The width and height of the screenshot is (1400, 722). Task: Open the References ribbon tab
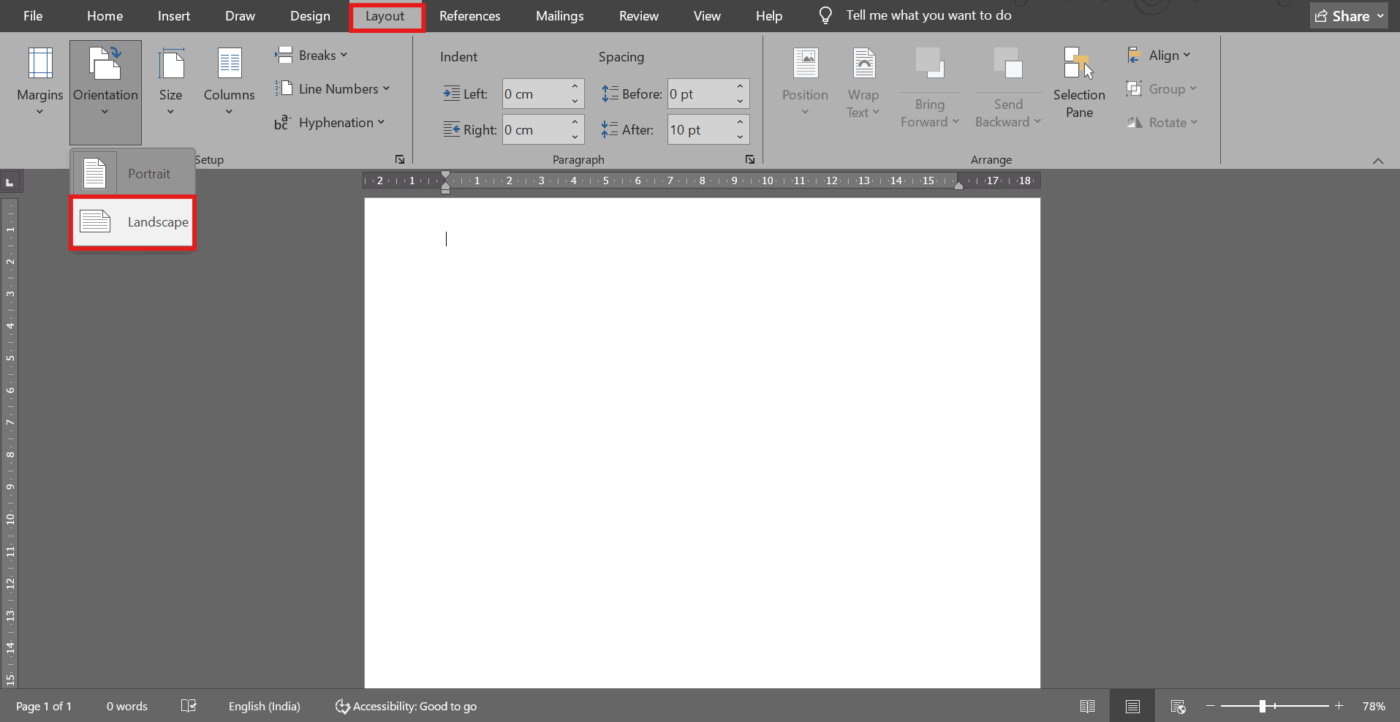click(470, 15)
